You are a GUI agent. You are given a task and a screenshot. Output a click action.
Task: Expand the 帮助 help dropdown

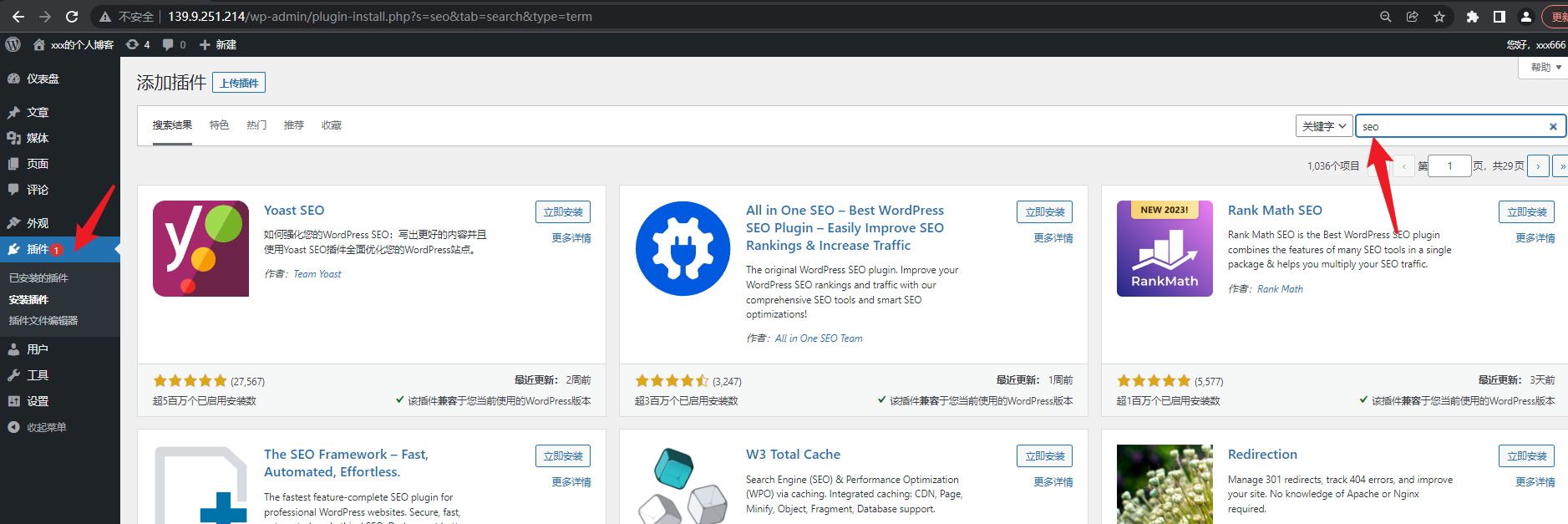point(1545,68)
